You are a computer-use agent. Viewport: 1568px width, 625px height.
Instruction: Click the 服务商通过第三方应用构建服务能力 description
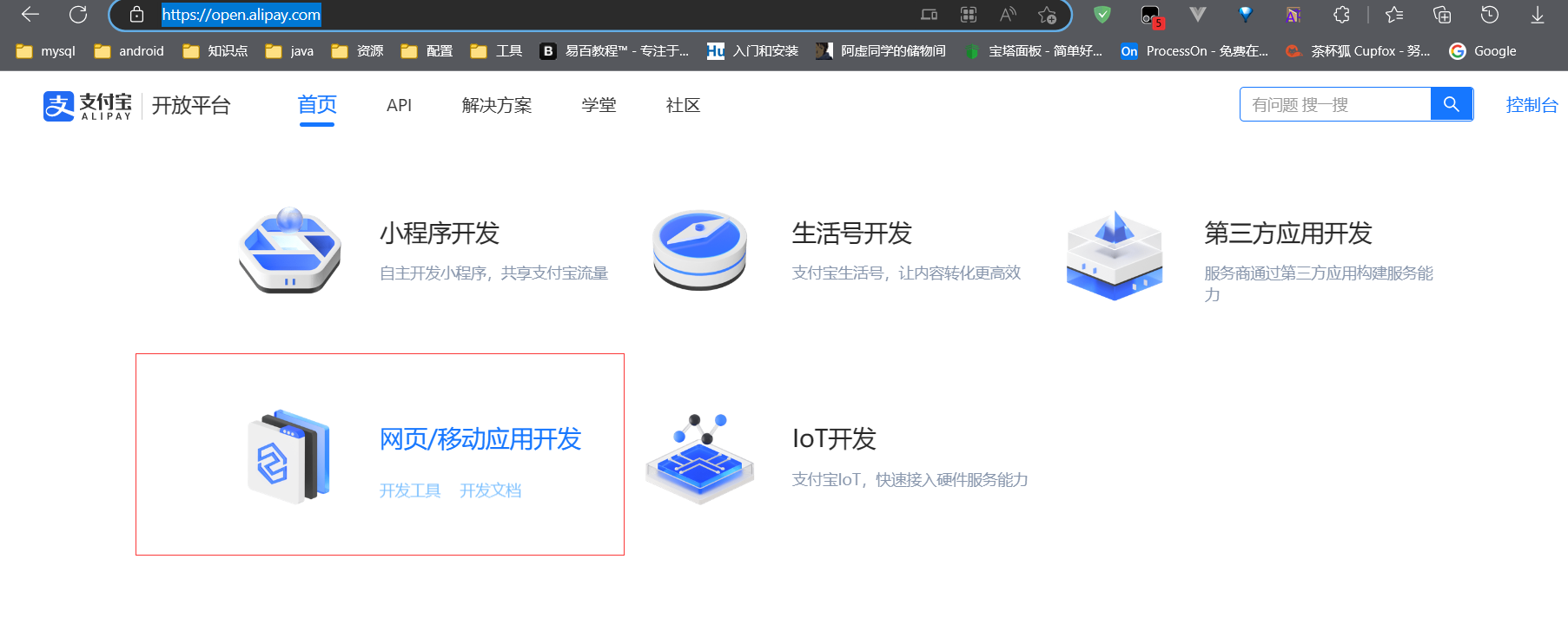1319,284
